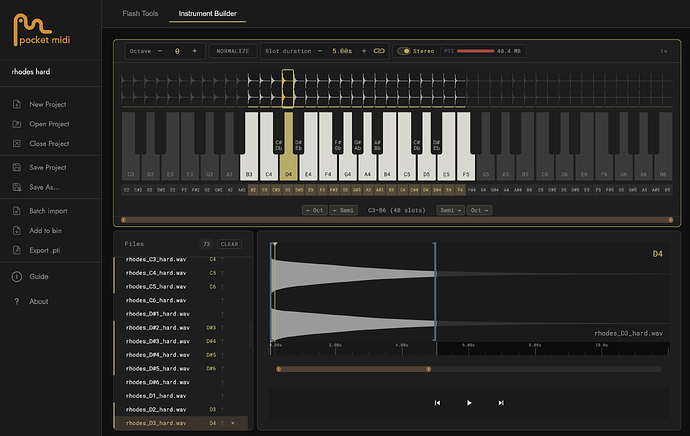Click the Batch import icon
Image resolution: width=690 pixels, height=436 pixels.
17,211
